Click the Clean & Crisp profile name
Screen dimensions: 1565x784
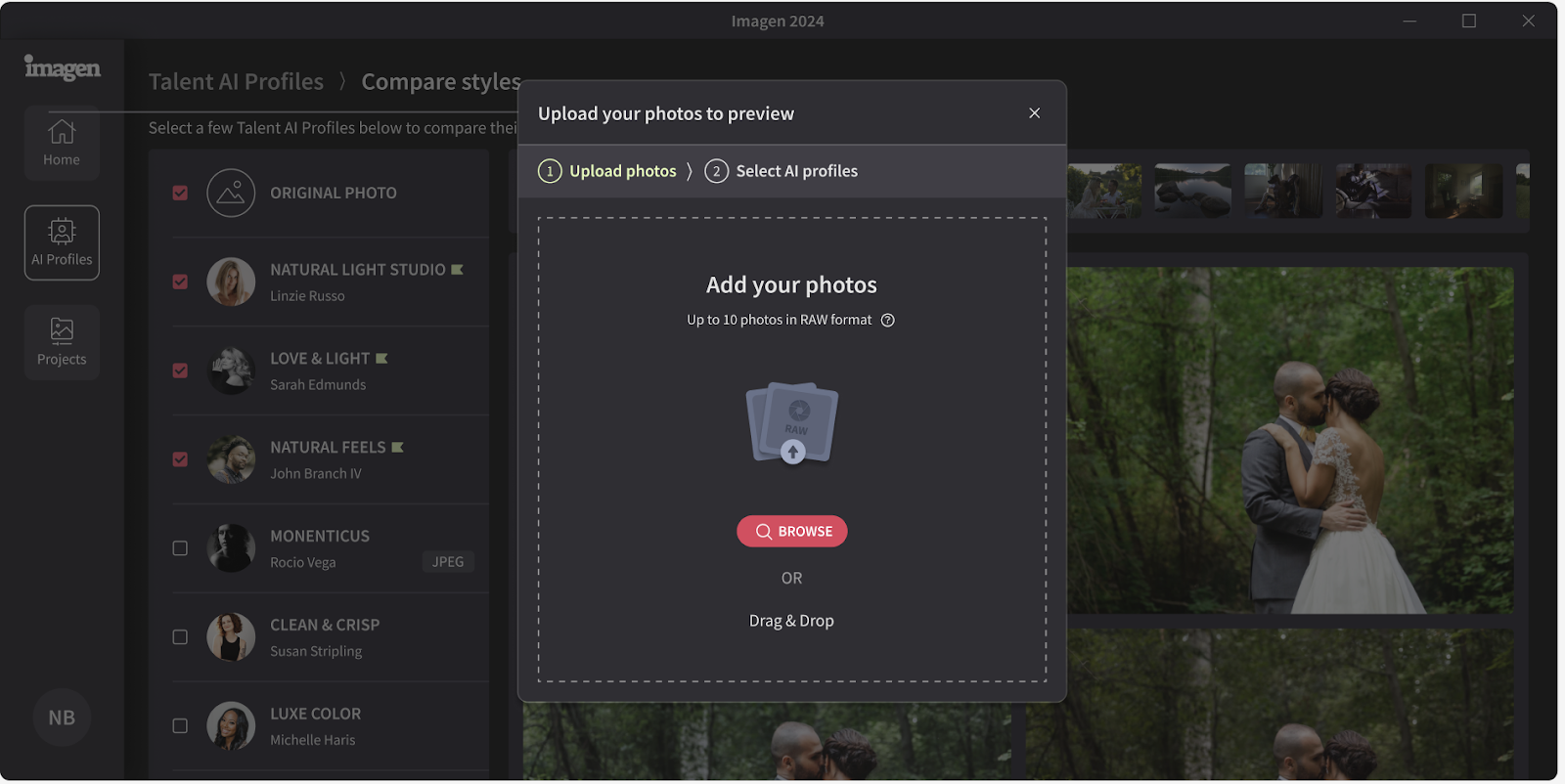[325, 625]
